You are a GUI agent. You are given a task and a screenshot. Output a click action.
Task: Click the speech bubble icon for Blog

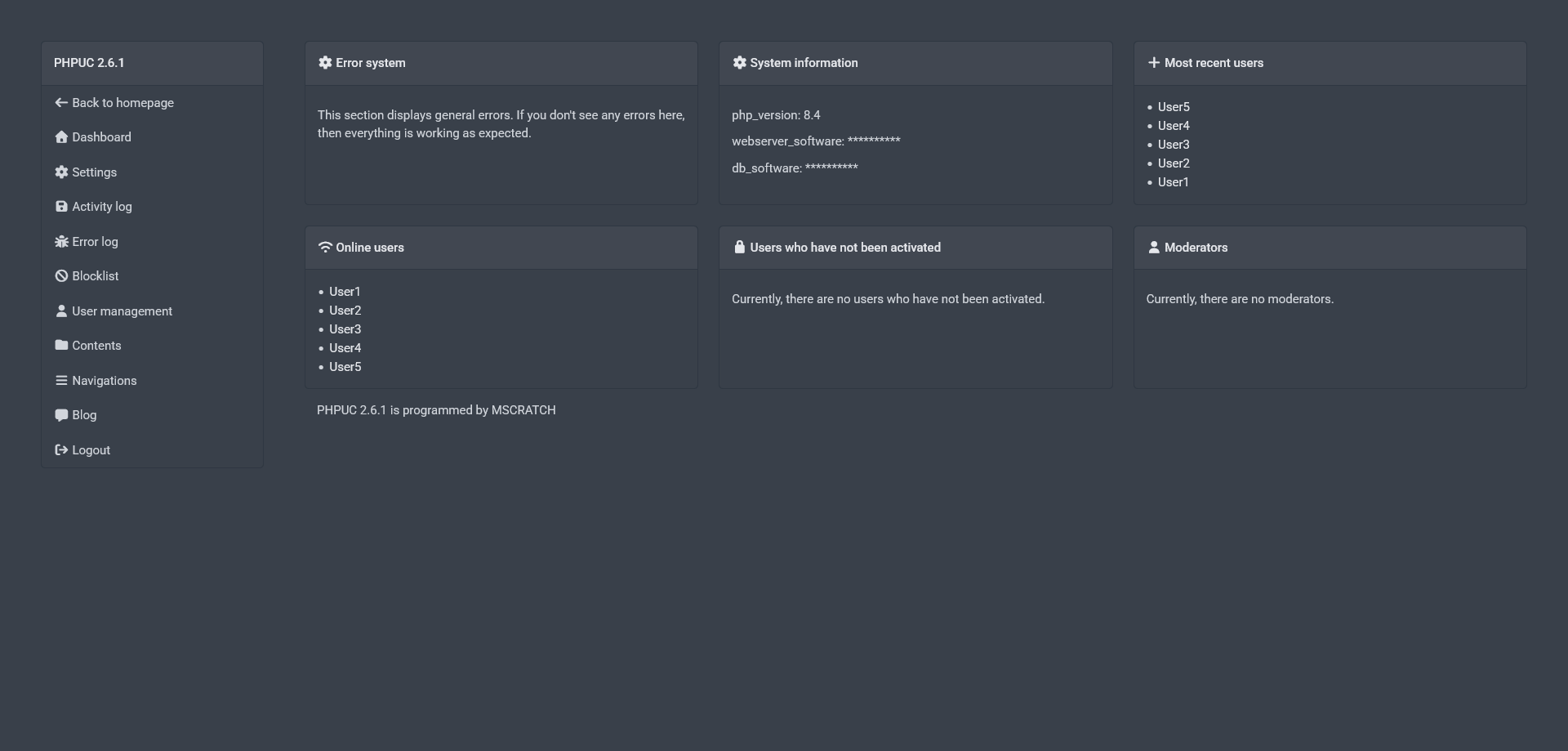[x=61, y=415]
